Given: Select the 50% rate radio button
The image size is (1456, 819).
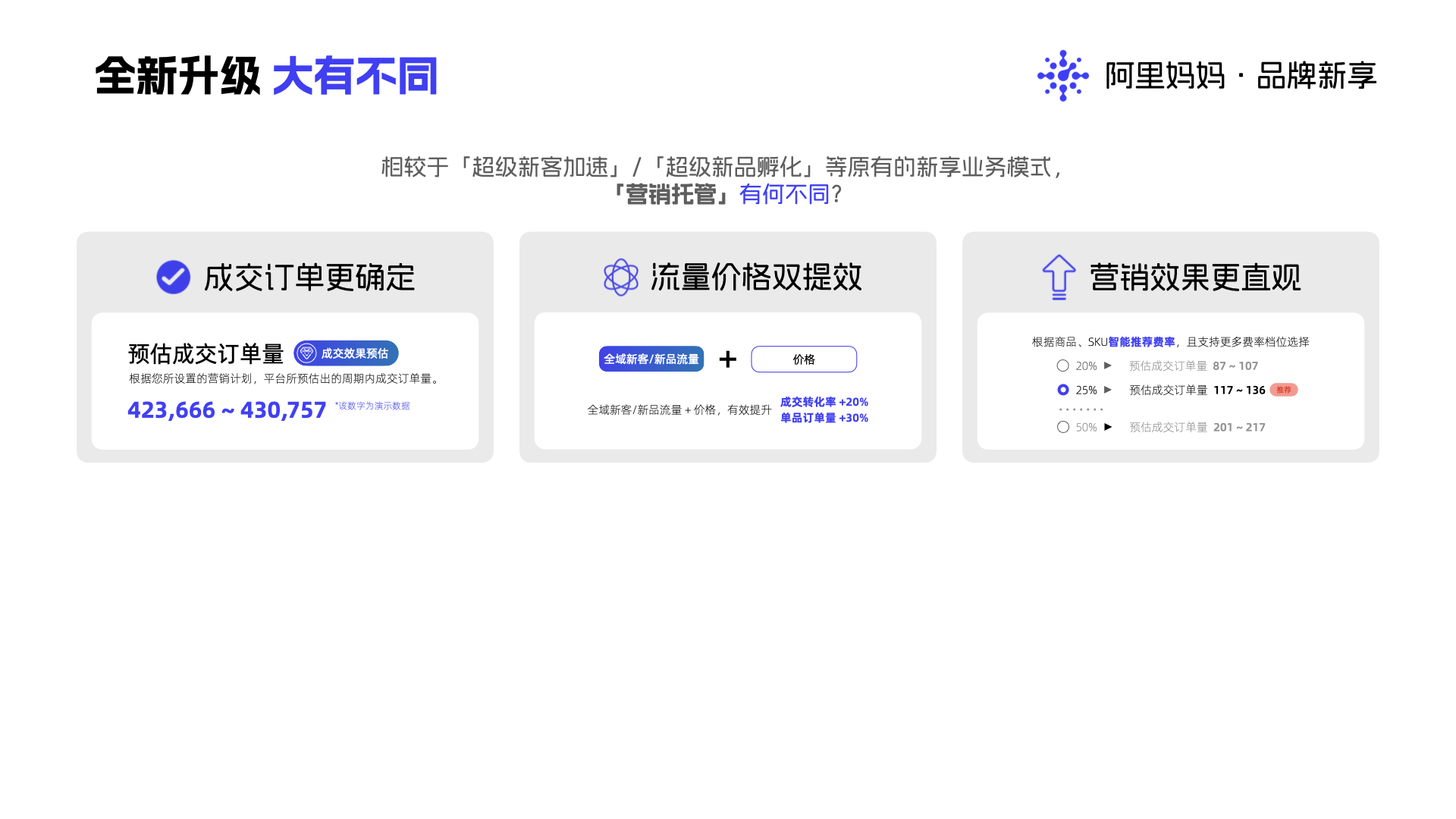Looking at the screenshot, I should click(1062, 427).
